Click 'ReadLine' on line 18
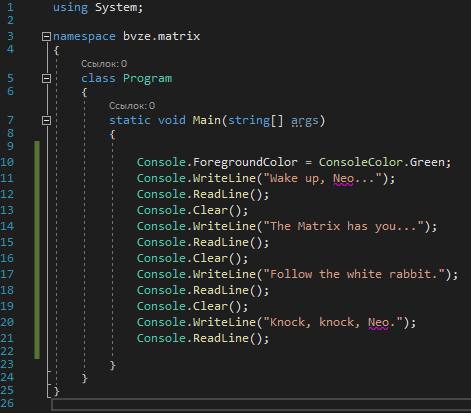This screenshot has height=413, width=471. [221, 290]
